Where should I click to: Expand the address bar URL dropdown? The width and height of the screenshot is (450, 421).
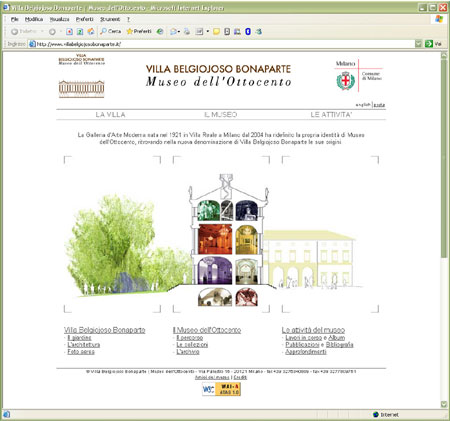point(418,44)
